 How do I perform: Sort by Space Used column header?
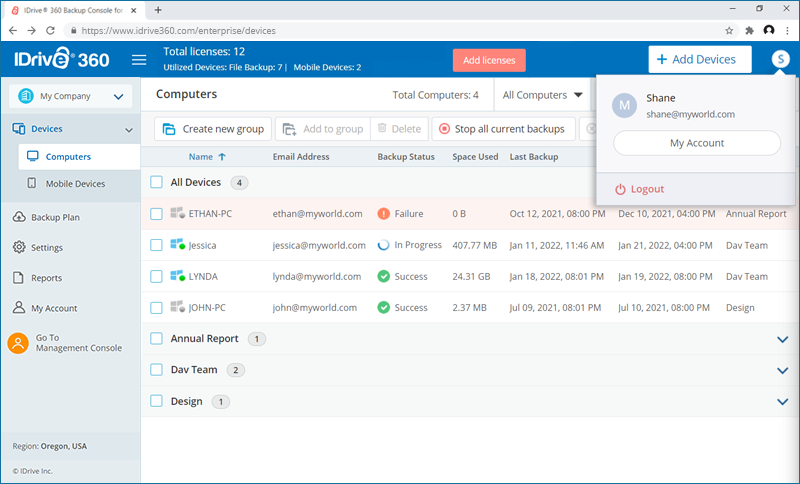point(475,157)
